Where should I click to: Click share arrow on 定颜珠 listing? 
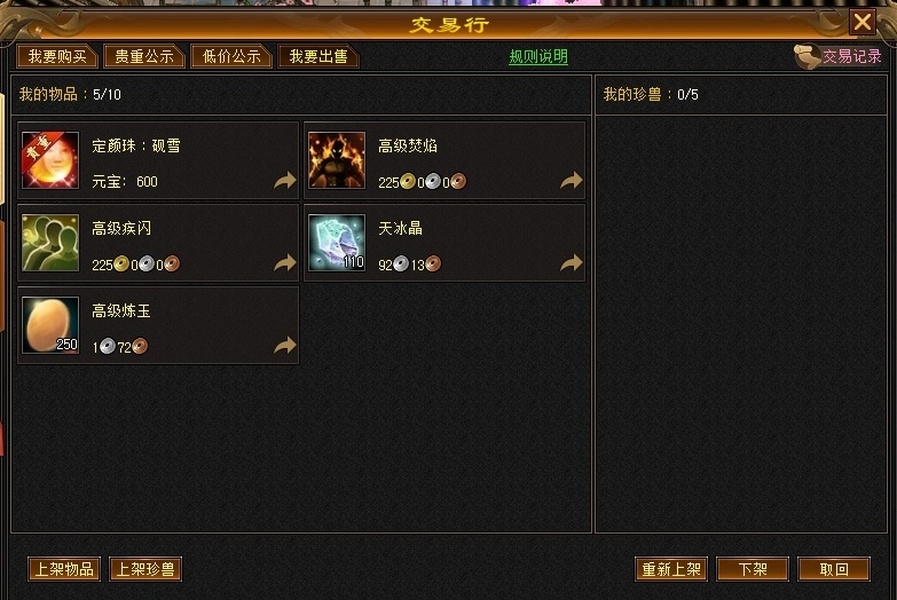284,180
